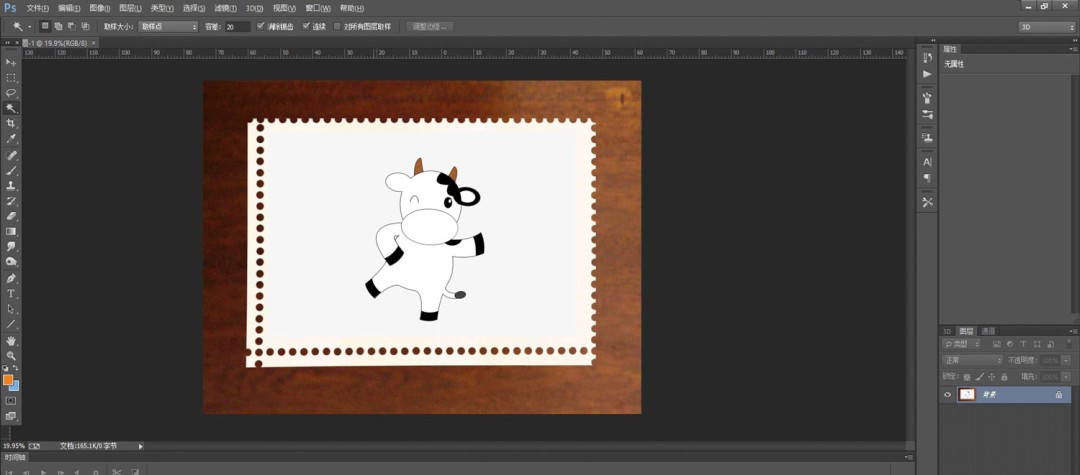
Task: Select the Crop tool
Action: click(11, 123)
